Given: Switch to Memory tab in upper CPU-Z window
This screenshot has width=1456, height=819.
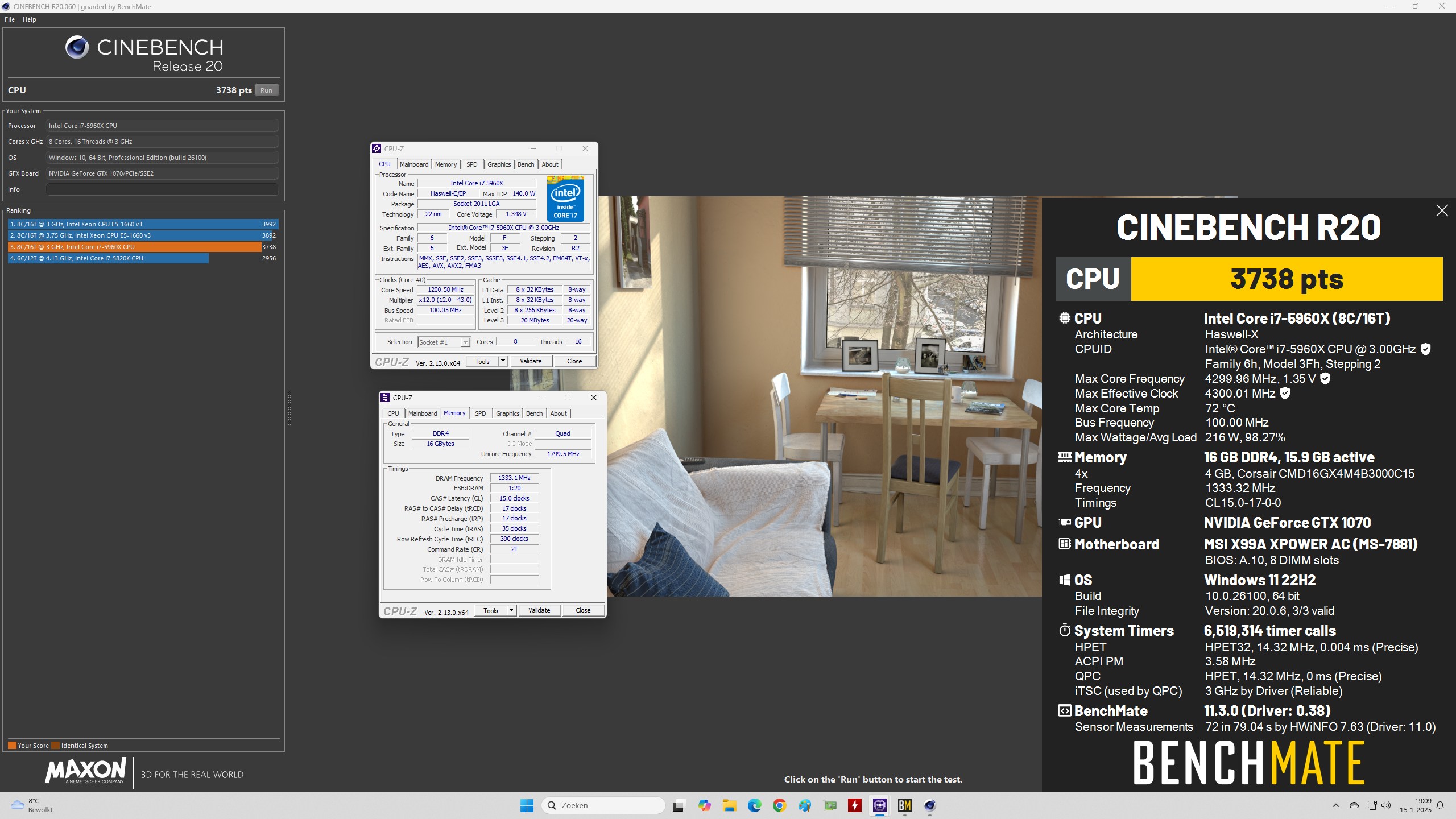Looking at the screenshot, I should tap(446, 164).
